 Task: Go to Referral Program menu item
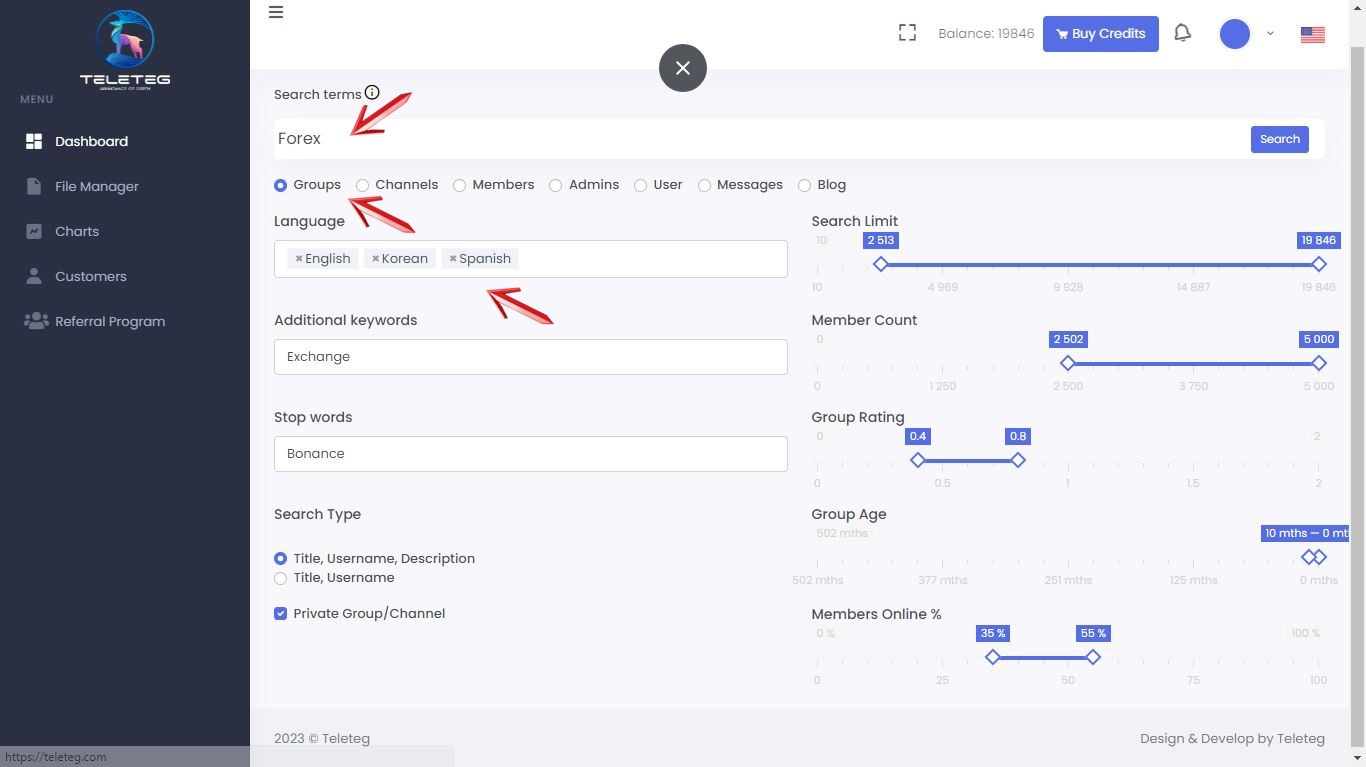[109, 321]
